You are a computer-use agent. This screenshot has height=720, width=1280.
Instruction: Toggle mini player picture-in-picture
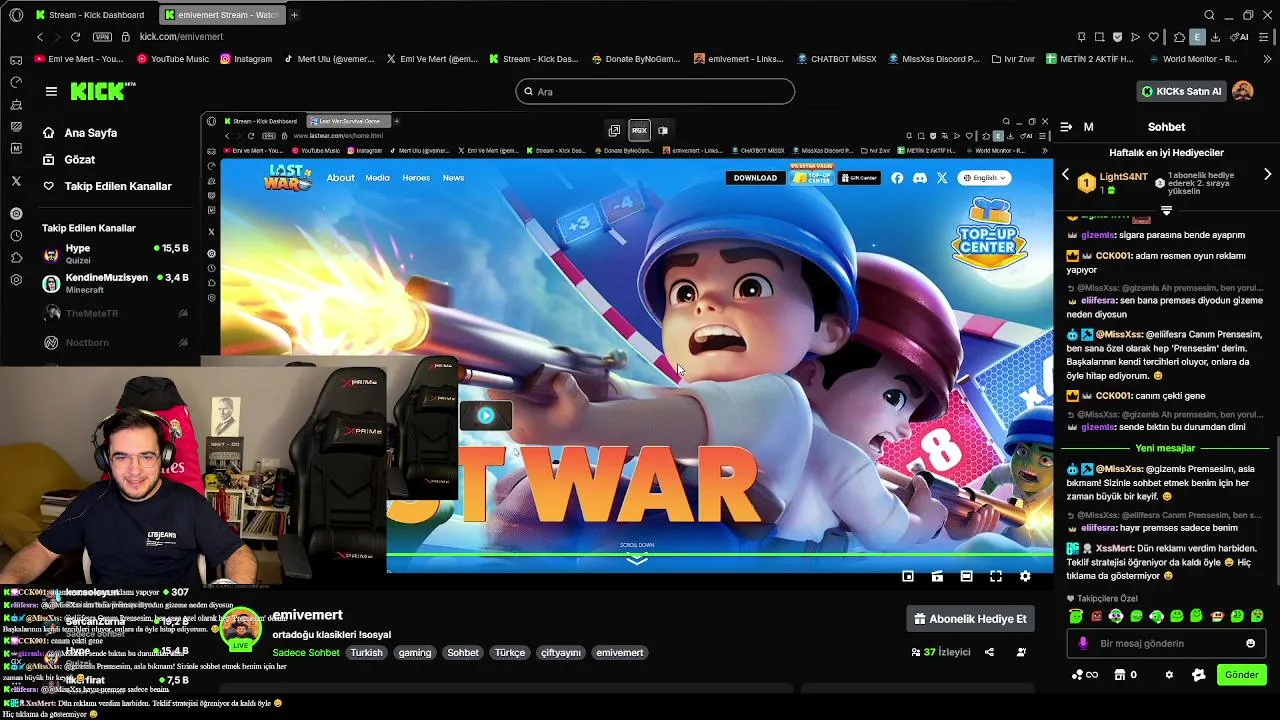click(x=908, y=576)
